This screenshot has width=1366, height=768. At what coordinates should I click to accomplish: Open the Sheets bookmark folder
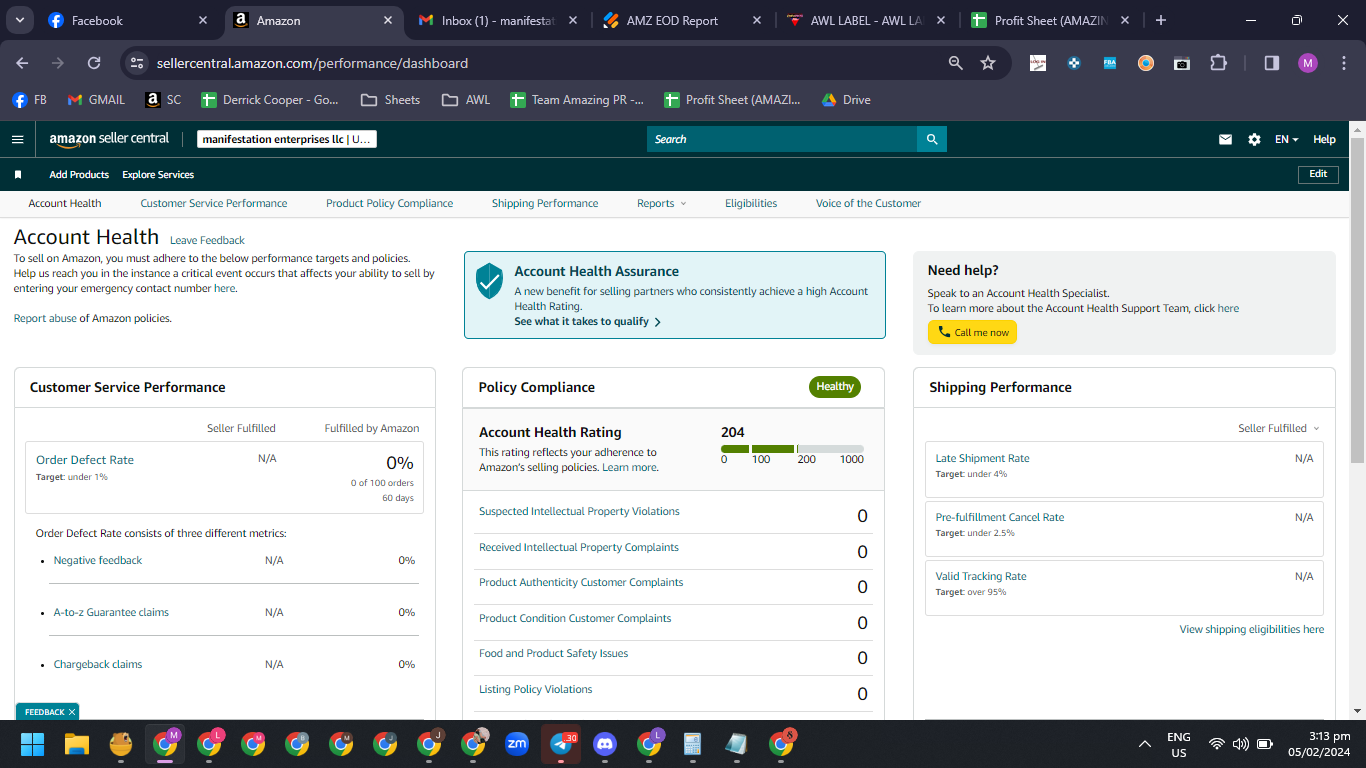point(390,100)
